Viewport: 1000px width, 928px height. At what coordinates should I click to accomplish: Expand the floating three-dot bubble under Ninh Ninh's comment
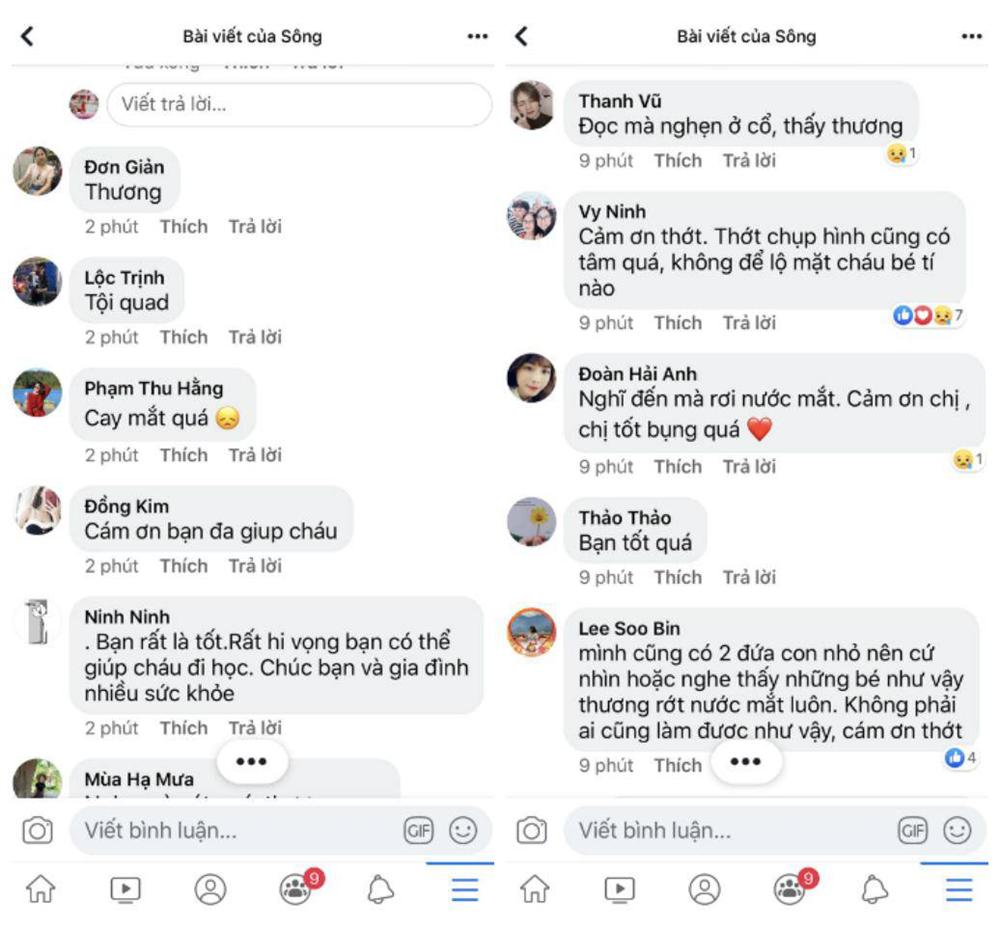251,762
